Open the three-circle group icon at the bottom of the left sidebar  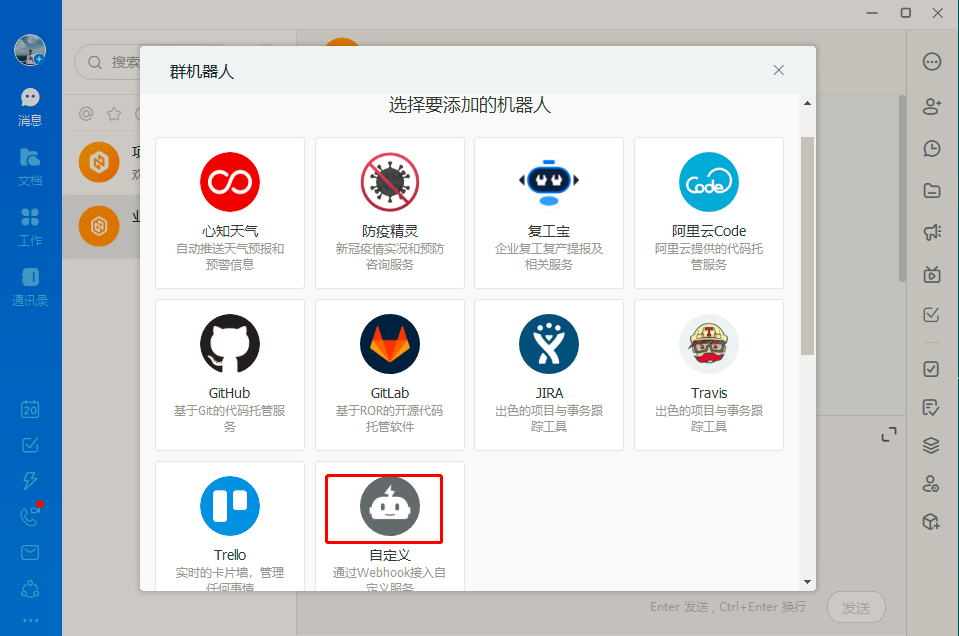(30, 589)
